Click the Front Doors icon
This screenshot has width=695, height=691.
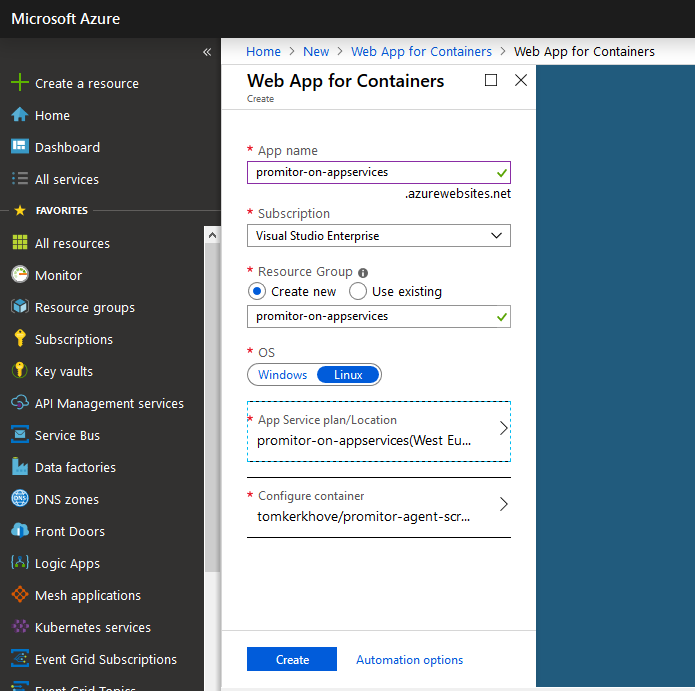tap(20, 530)
